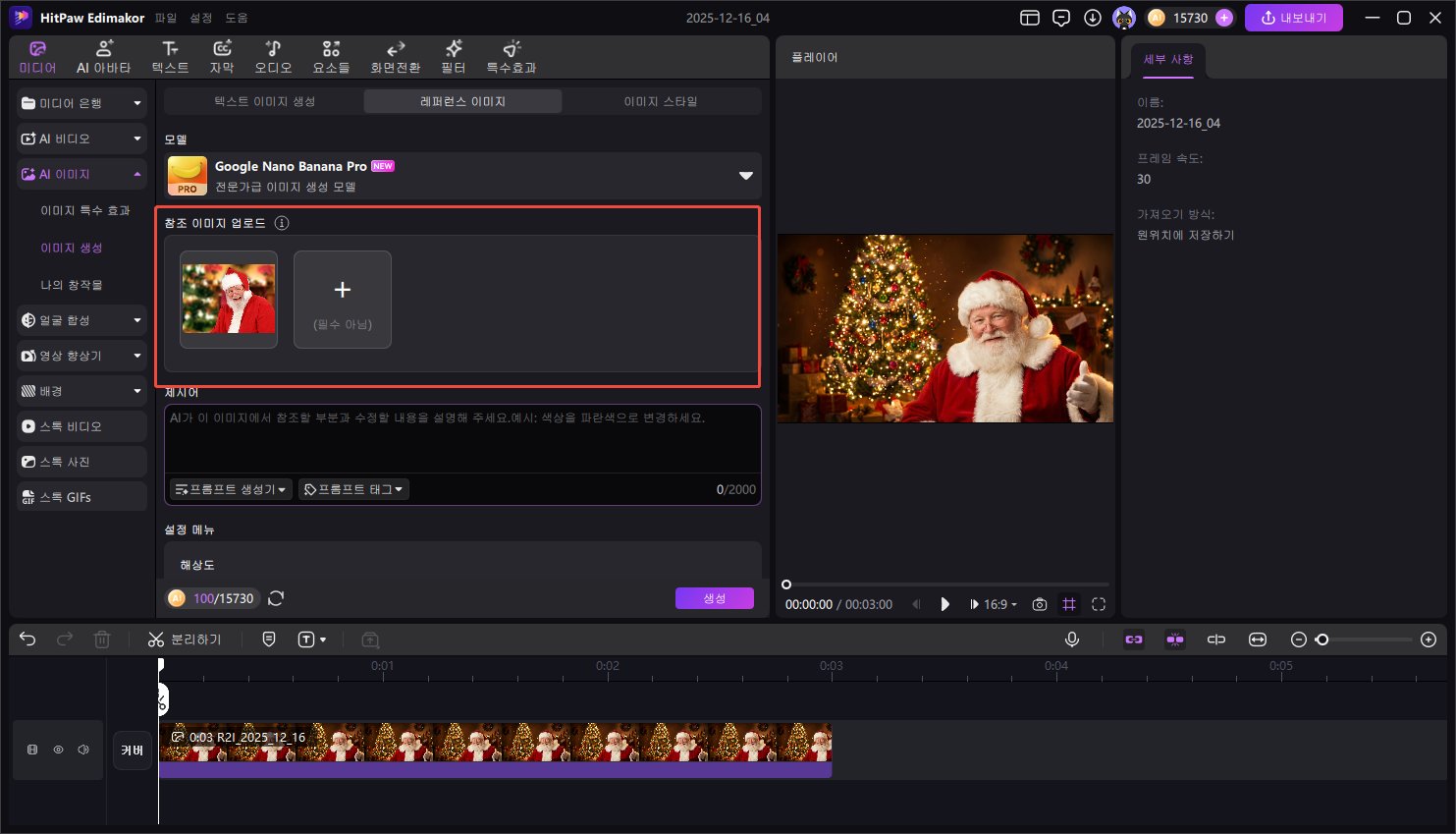Image resolution: width=1456 pixels, height=834 pixels.
Task: Expand the 프롬프트 생성기 dropdown
Action: [231, 489]
